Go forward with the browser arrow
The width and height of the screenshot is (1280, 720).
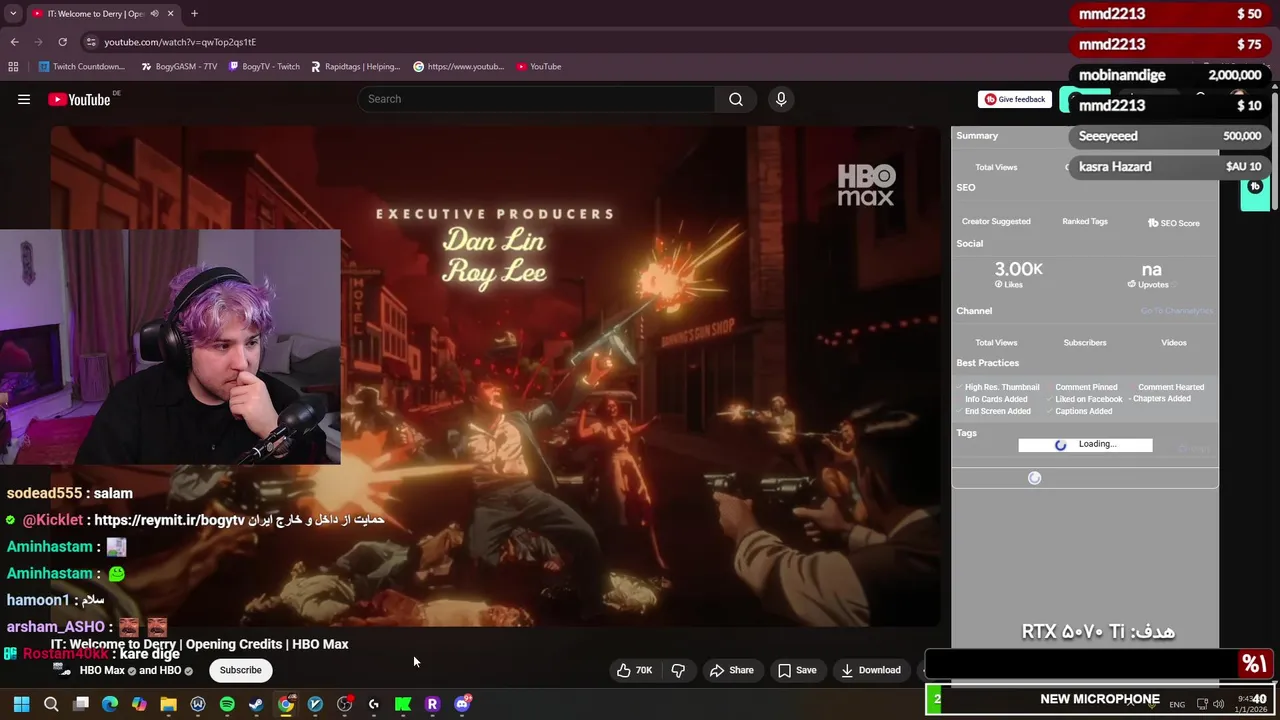38,42
